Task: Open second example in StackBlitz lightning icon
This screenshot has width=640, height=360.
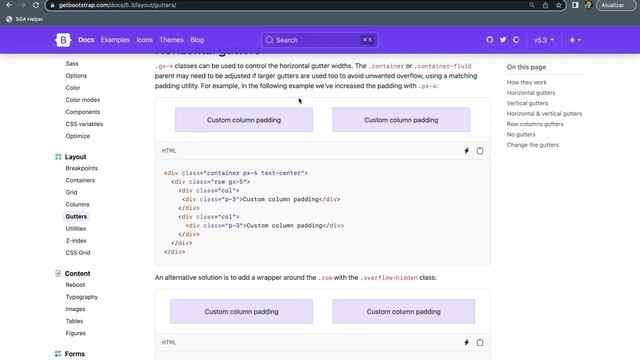Action: click(x=467, y=342)
